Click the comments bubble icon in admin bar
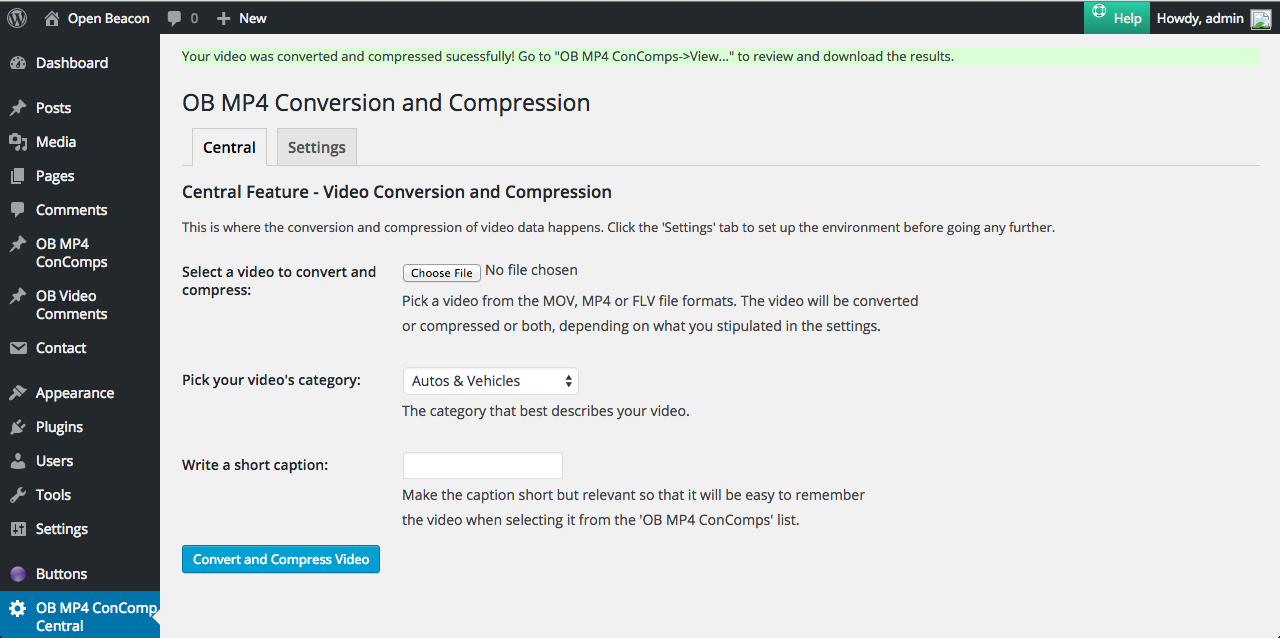The image size is (1280, 638). click(x=175, y=18)
